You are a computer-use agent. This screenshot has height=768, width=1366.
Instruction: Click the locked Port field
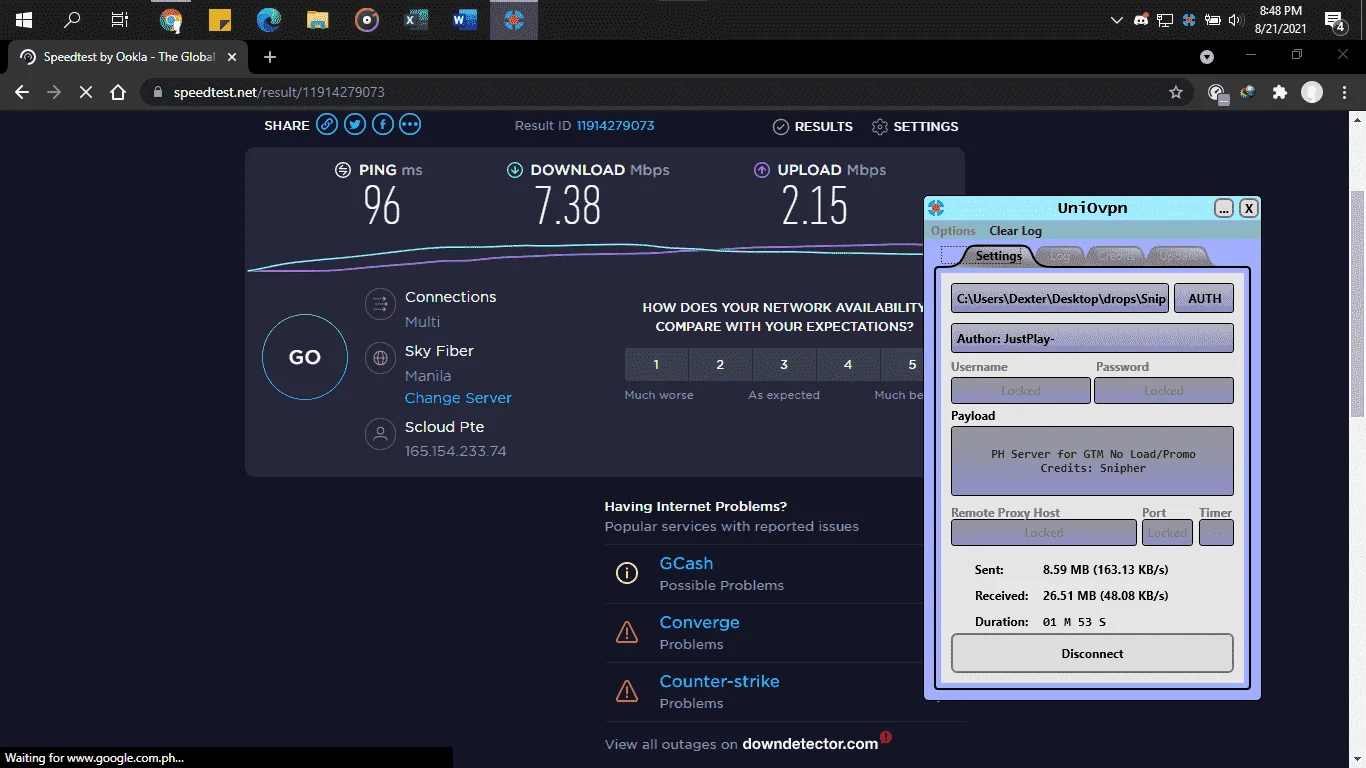(x=1167, y=533)
